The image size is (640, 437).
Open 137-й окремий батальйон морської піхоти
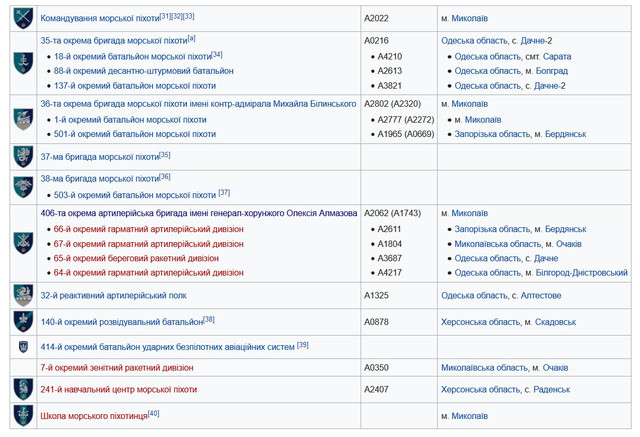(x=135, y=86)
